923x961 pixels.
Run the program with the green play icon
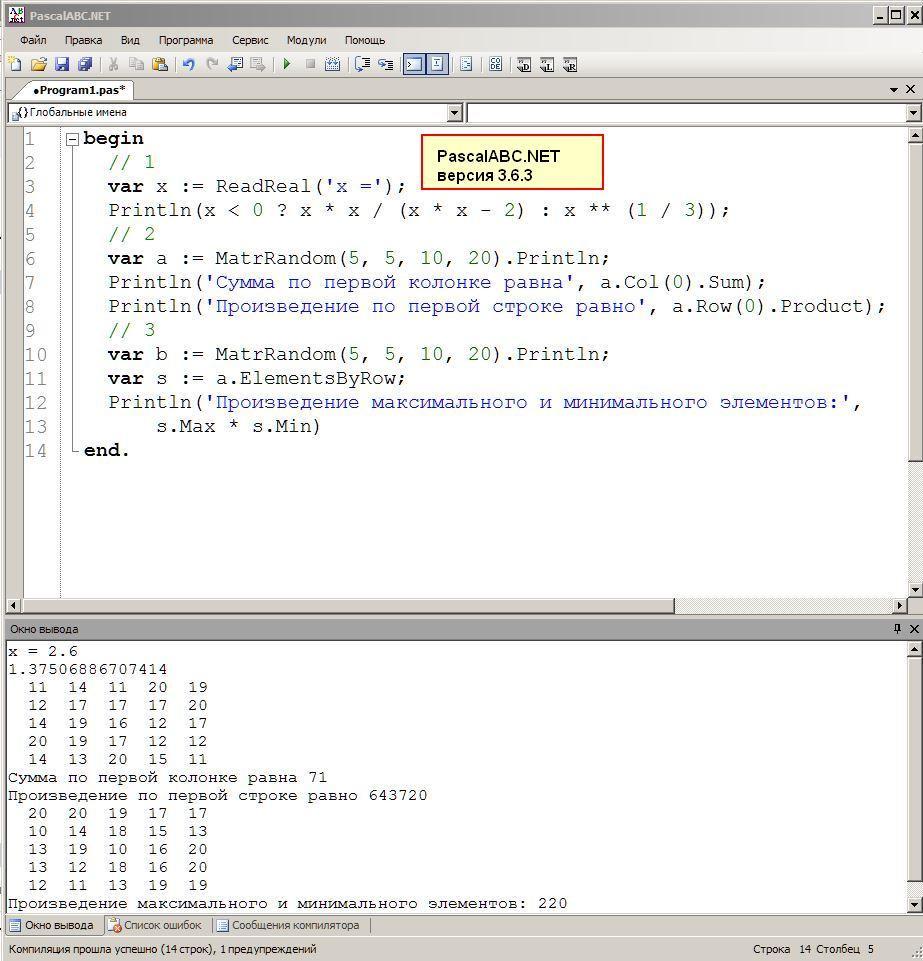287,65
